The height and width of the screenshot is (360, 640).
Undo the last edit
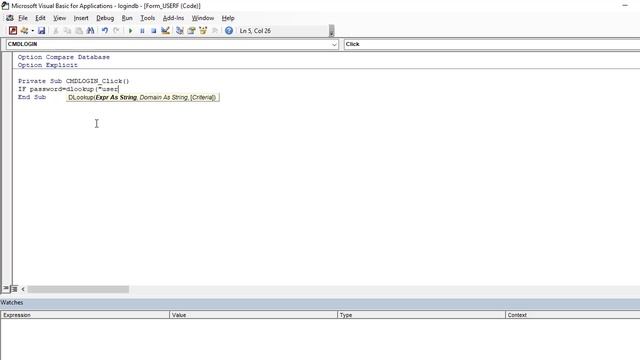coord(105,31)
